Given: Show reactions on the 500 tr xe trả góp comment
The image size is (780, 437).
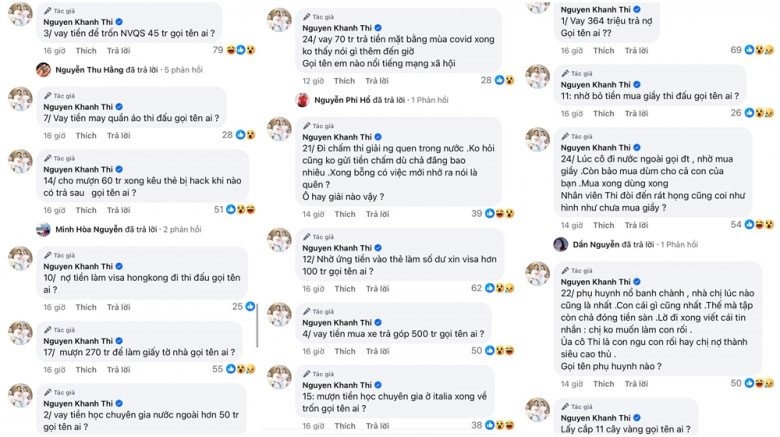Looking at the screenshot, I should pyautogui.click(x=499, y=350).
